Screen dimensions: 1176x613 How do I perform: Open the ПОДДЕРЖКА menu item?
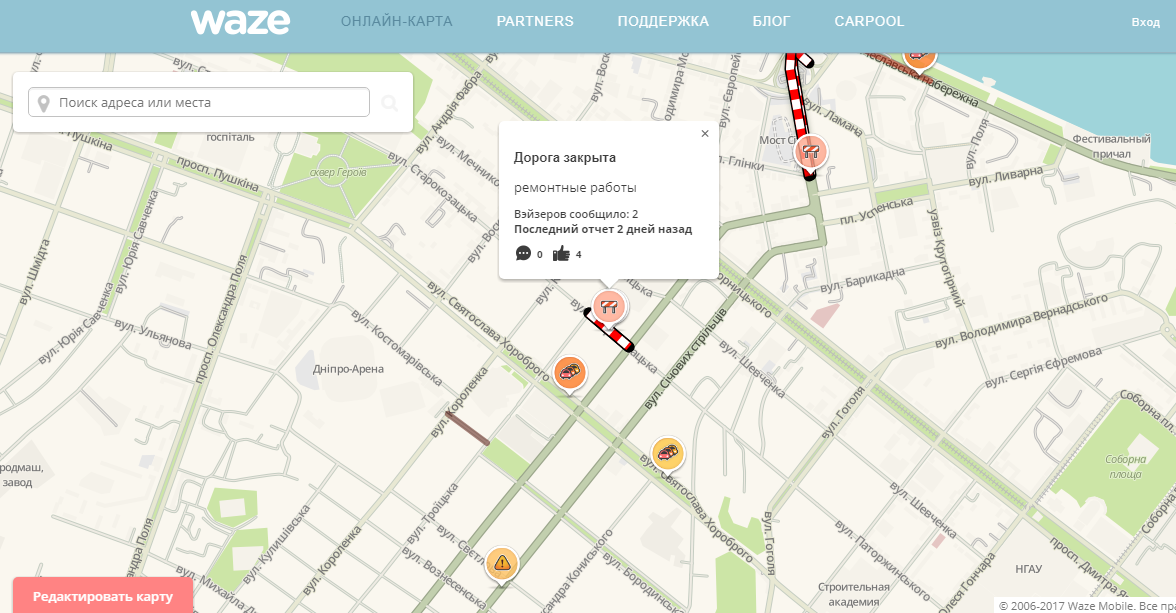[663, 21]
